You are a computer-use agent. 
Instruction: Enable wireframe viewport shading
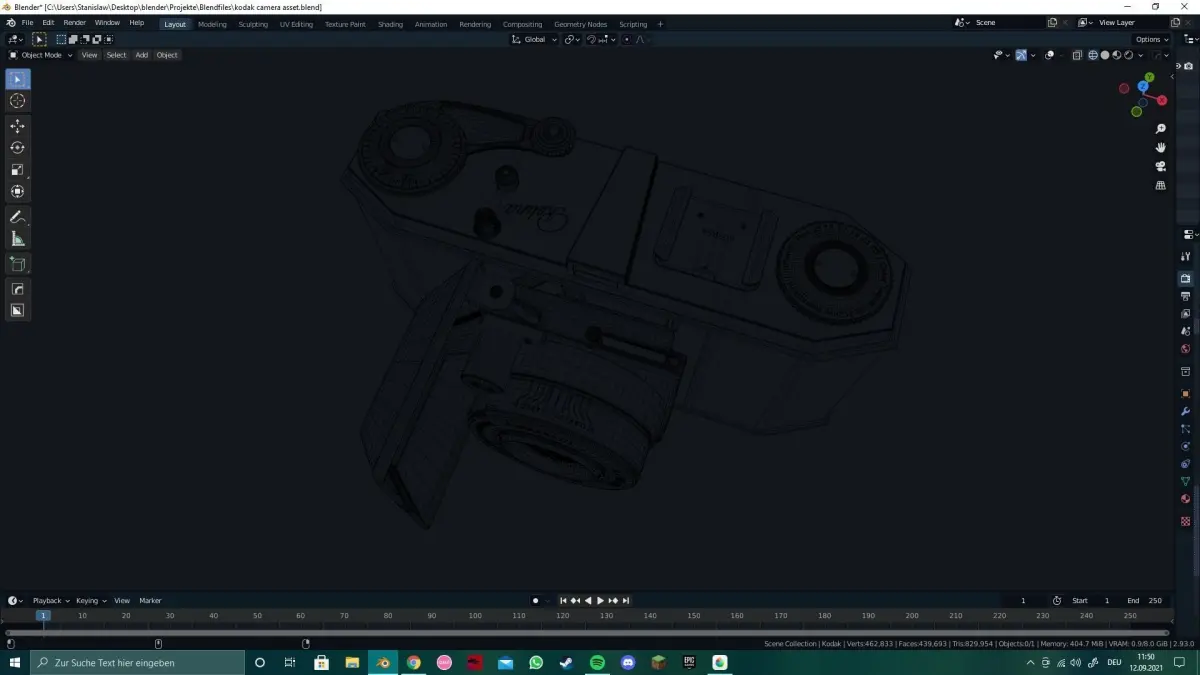(1093, 55)
